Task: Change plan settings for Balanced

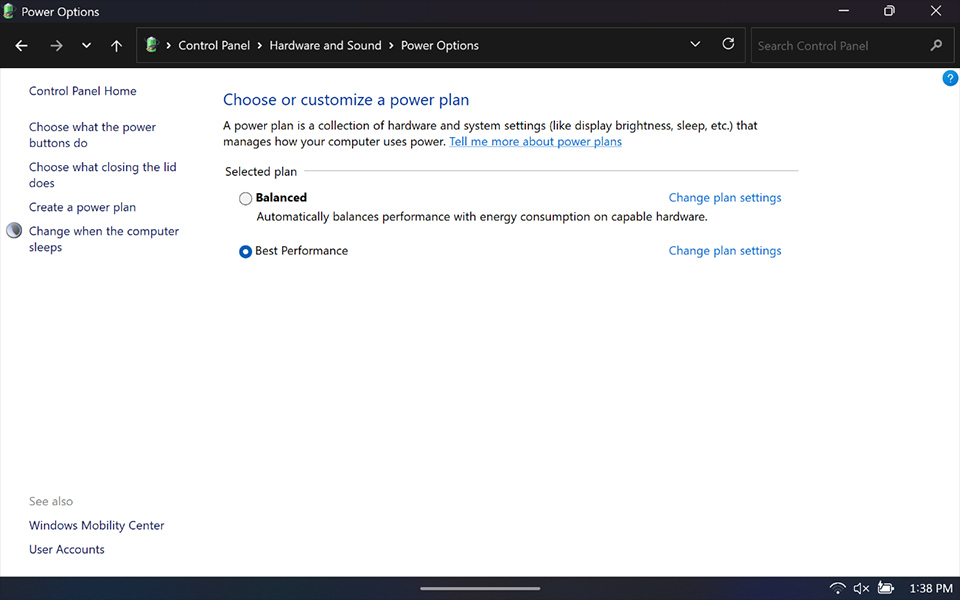Action: click(x=725, y=198)
